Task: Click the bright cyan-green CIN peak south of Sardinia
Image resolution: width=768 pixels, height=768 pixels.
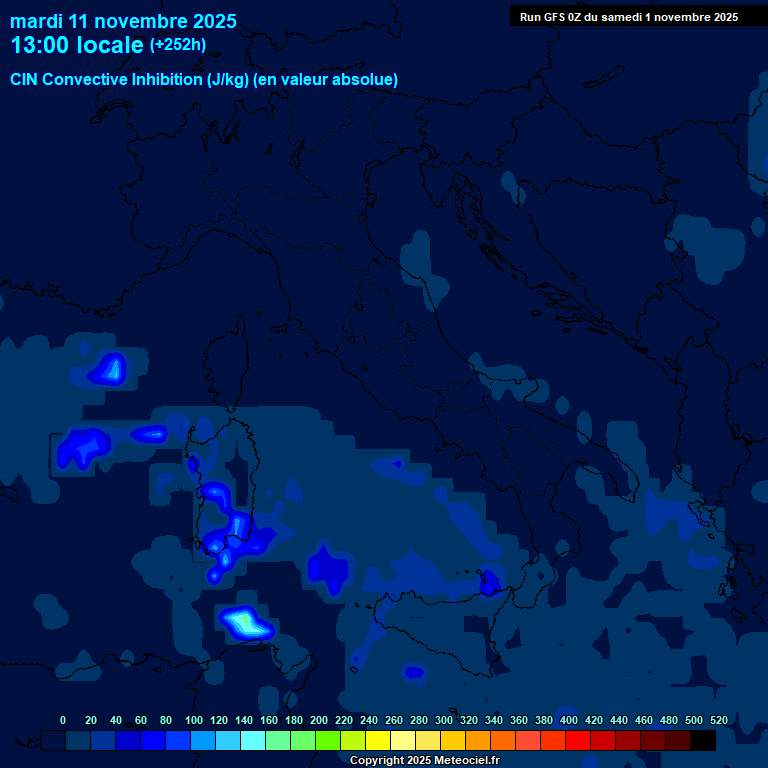Action: 244,622
